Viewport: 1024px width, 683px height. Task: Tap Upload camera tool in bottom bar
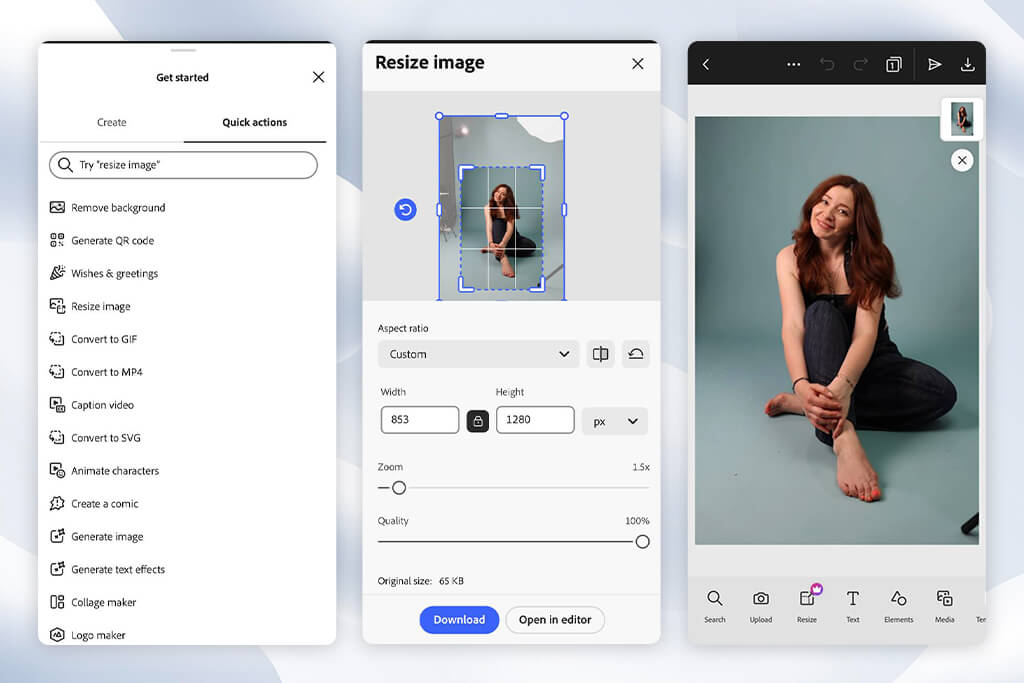(761, 606)
